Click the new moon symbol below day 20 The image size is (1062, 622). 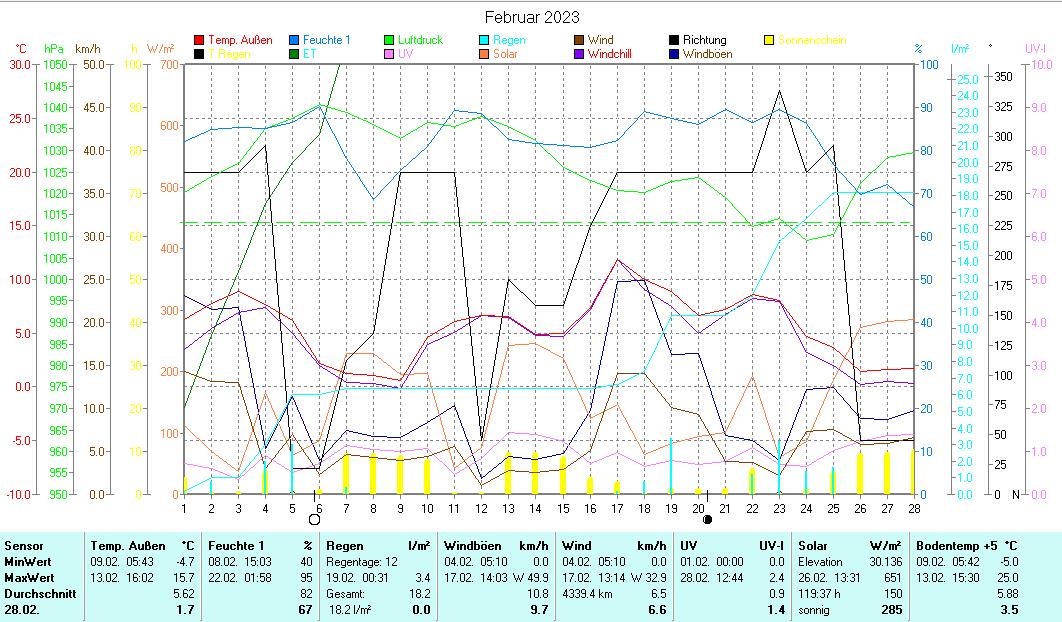708,520
